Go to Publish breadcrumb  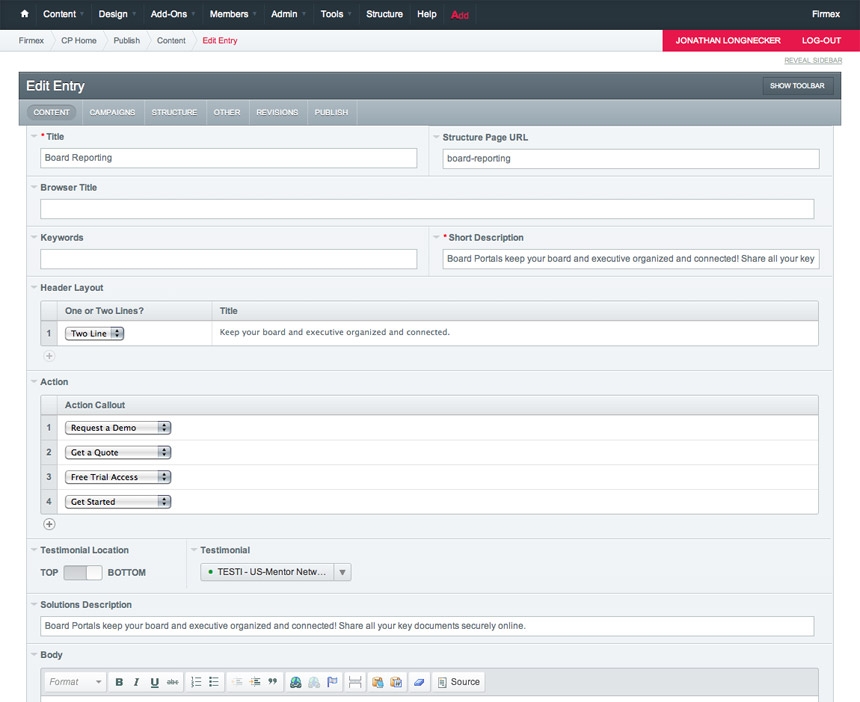coord(127,41)
